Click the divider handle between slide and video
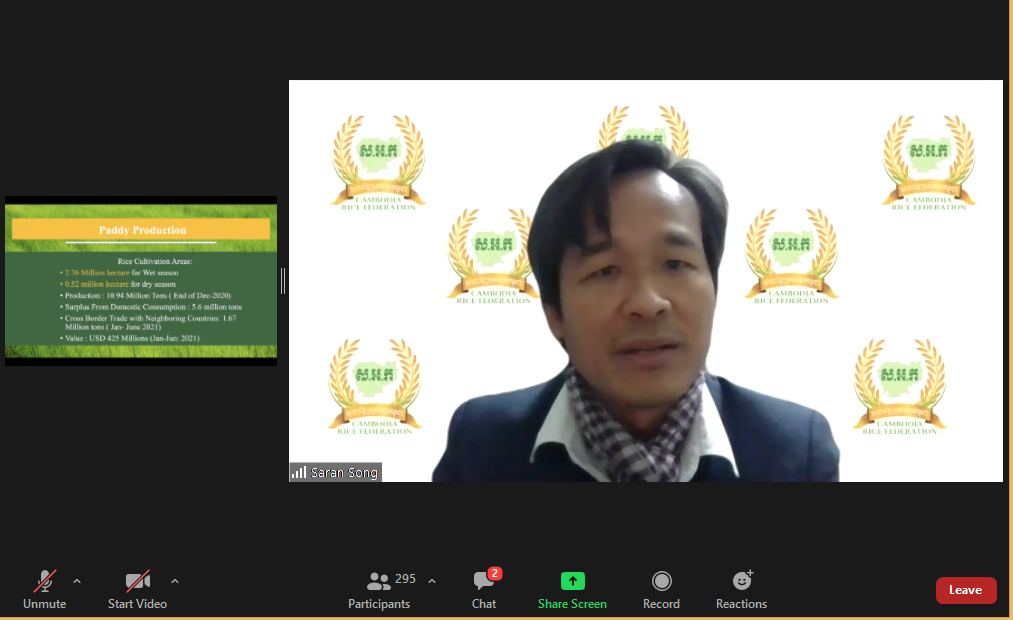This screenshot has width=1013, height=620. pos(283,281)
